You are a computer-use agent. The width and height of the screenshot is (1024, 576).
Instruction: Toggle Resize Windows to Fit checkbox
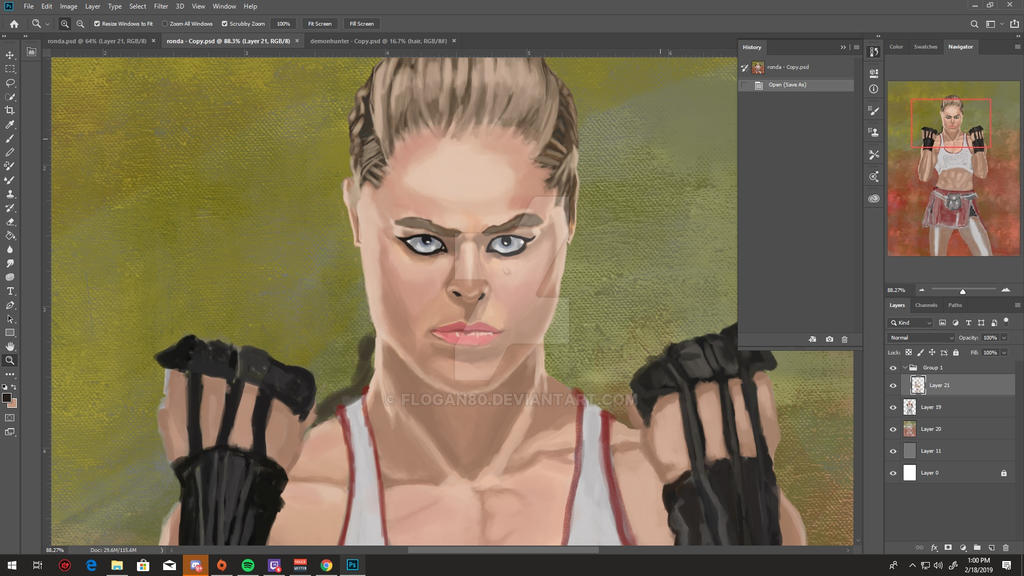tap(97, 24)
